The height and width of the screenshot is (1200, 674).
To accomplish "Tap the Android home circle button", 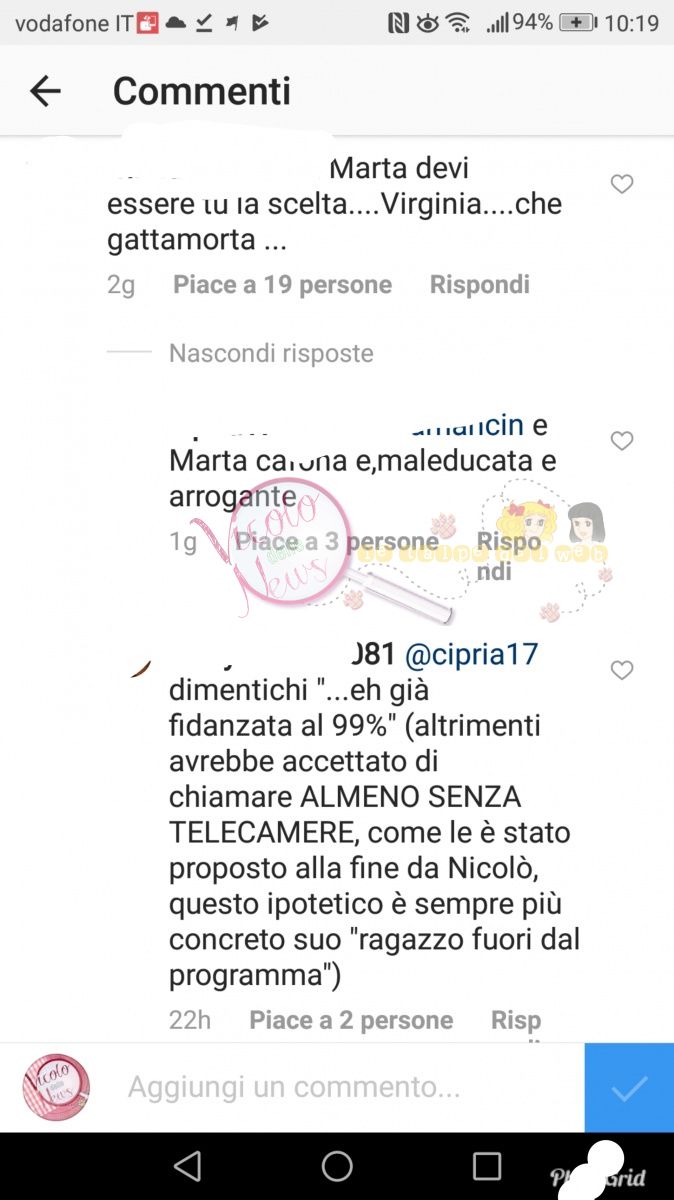I will coord(337,1166).
